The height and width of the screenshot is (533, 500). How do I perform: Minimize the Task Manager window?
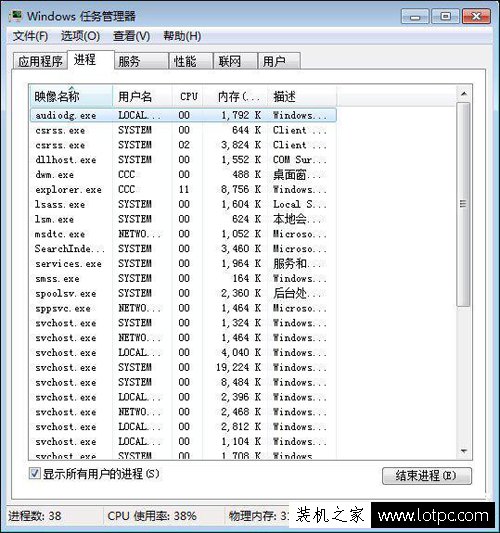(415, 16)
